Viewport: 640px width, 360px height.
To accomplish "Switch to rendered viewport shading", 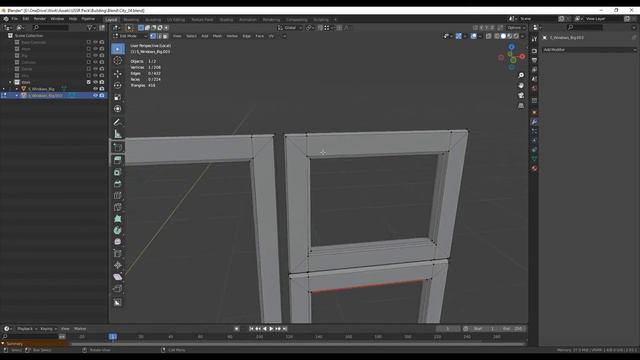I will [x=516, y=36].
